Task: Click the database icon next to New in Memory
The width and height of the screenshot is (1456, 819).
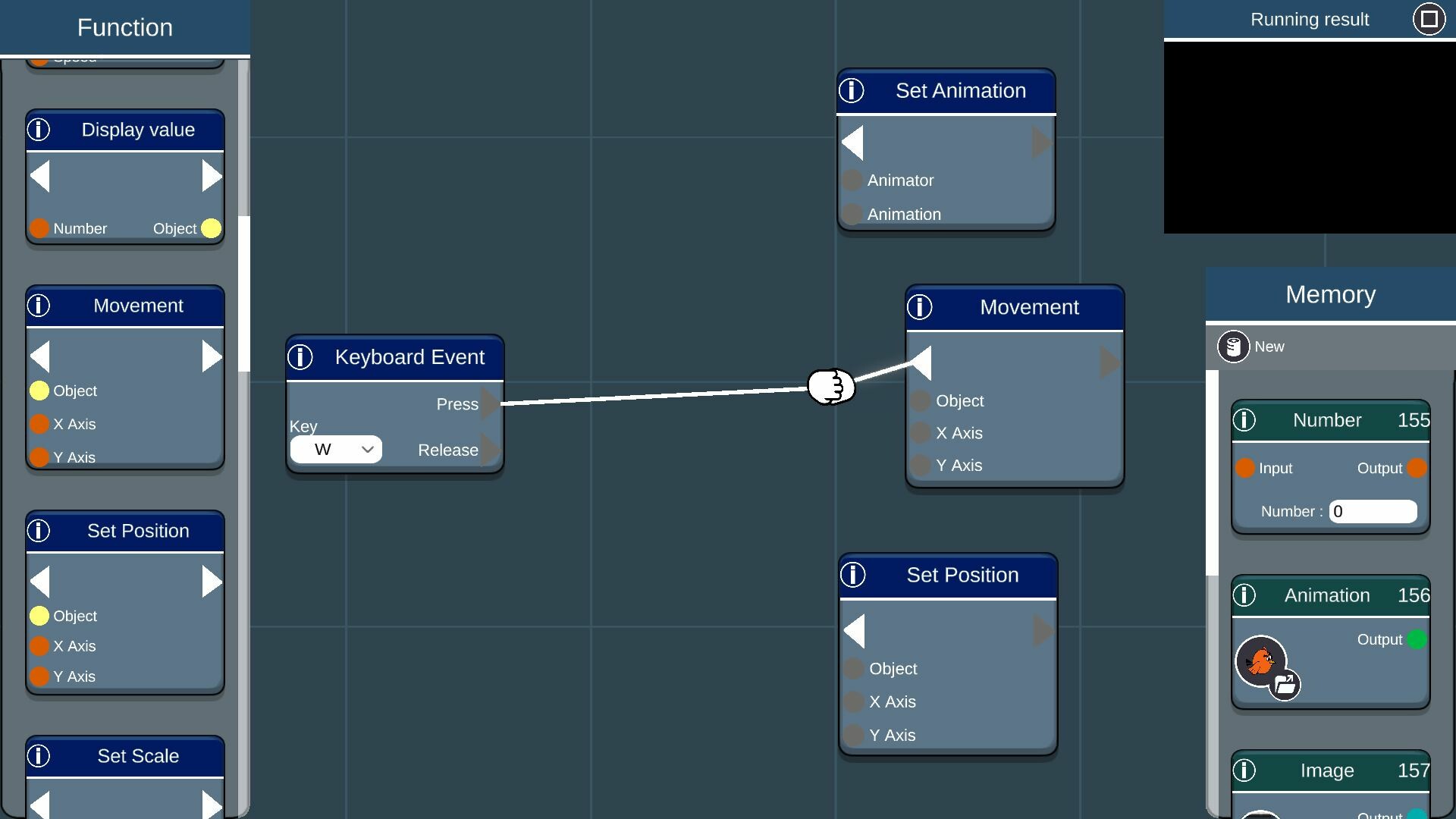Action: point(1235,347)
